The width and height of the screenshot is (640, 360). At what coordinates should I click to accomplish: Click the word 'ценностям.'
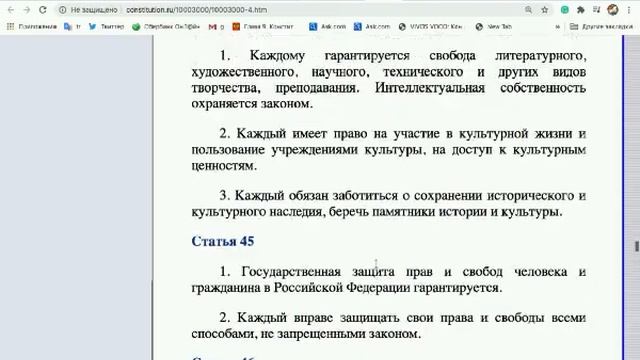pyautogui.click(x=224, y=166)
